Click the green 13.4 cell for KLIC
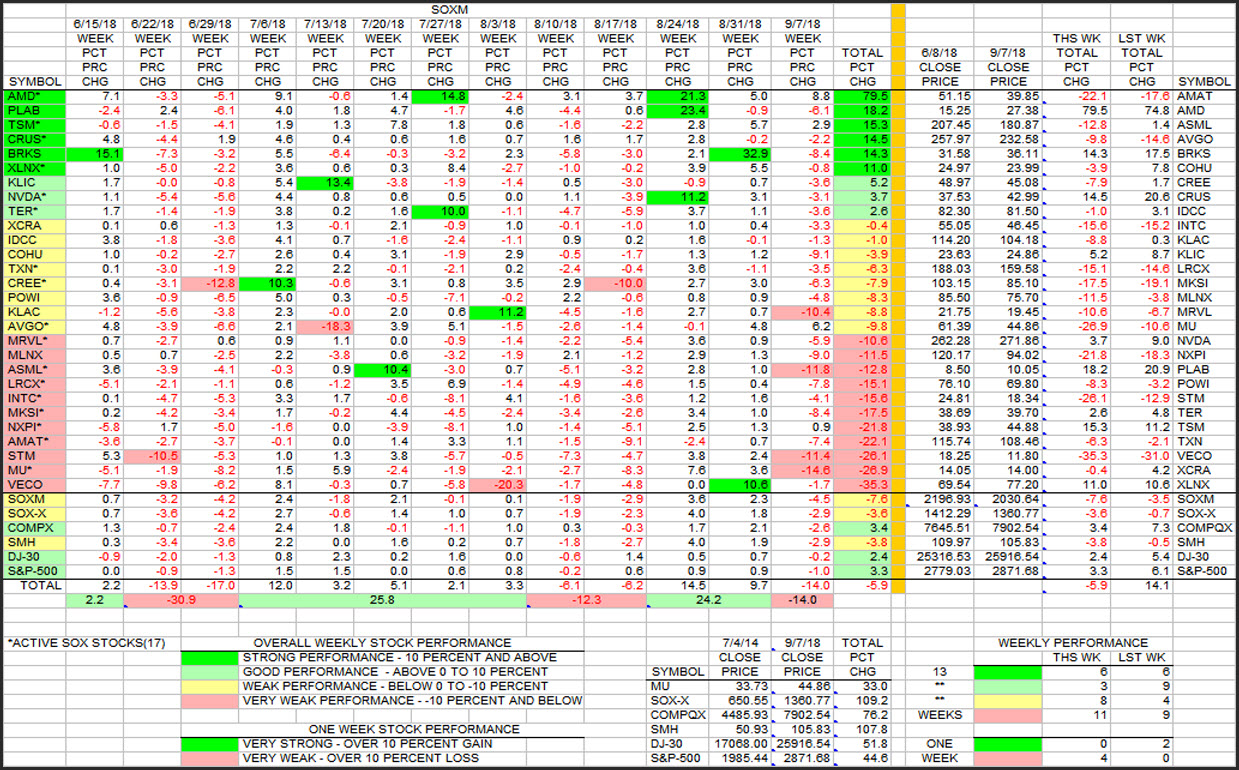This screenshot has width=1239, height=770. pyautogui.click(x=327, y=185)
